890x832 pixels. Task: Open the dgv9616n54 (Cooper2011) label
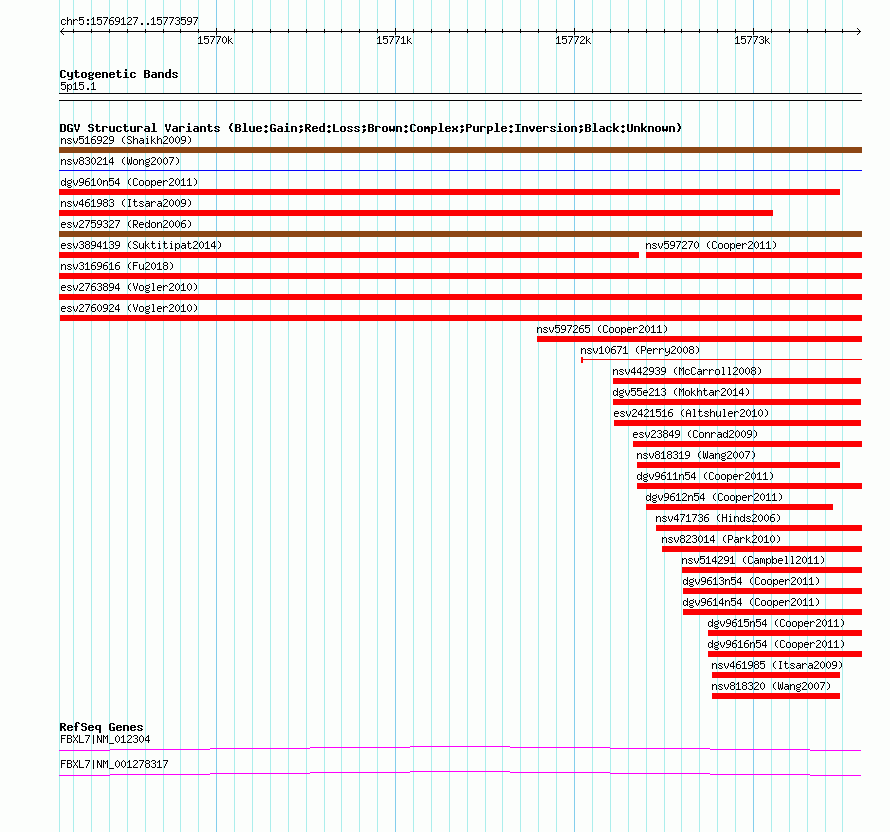click(776, 644)
